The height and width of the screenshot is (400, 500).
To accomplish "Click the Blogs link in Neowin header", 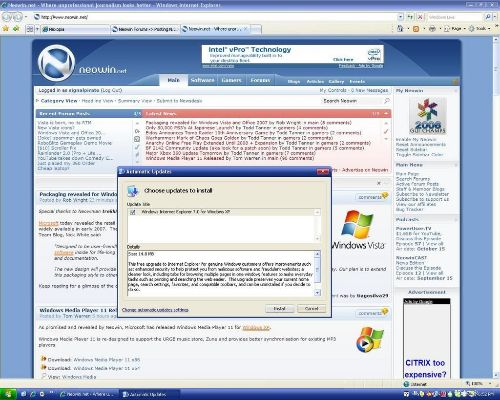I will pyautogui.click(x=294, y=81).
